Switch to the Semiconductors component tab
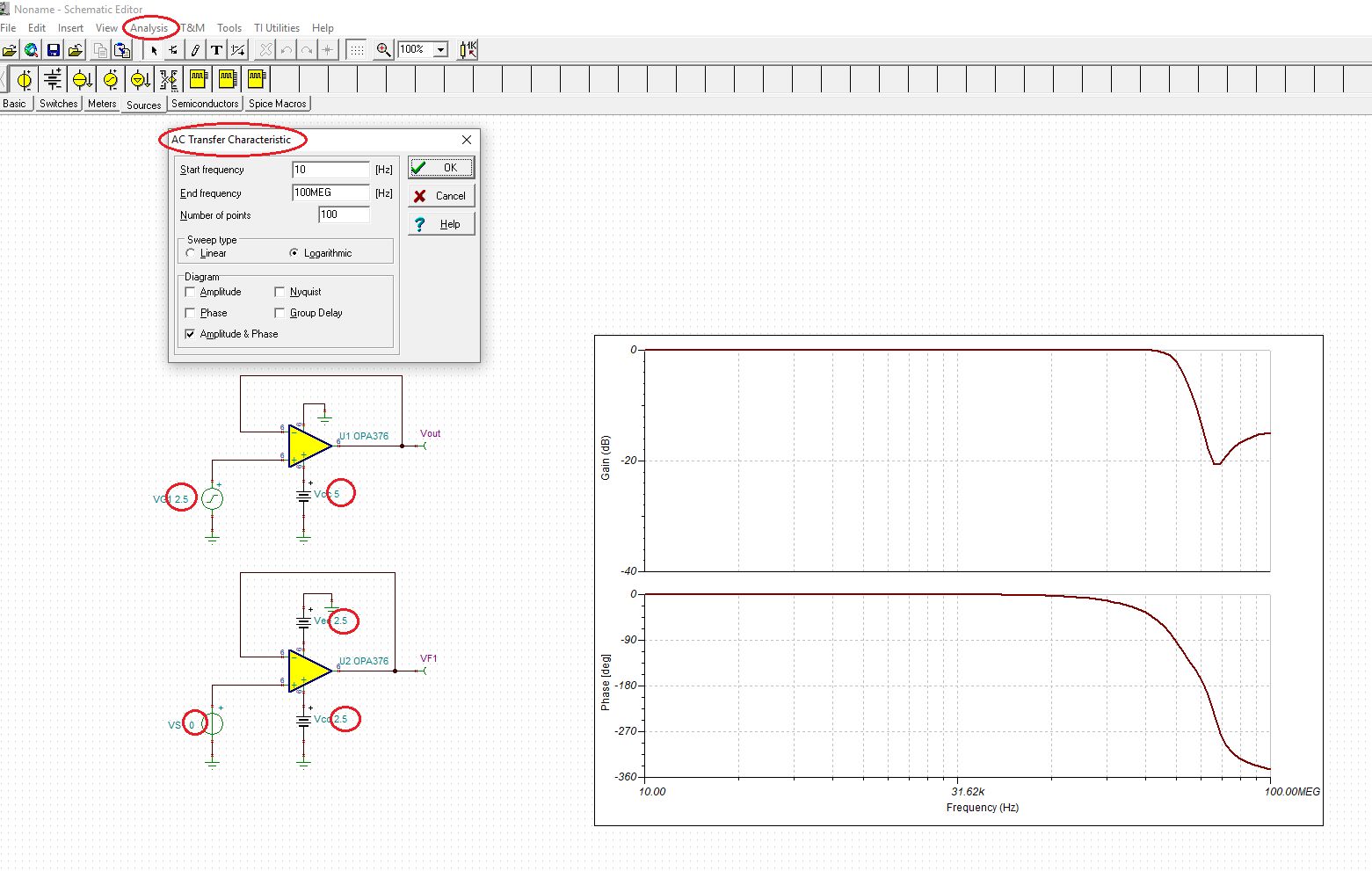Viewport: 1372px width, 871px height. pos(205,104)
